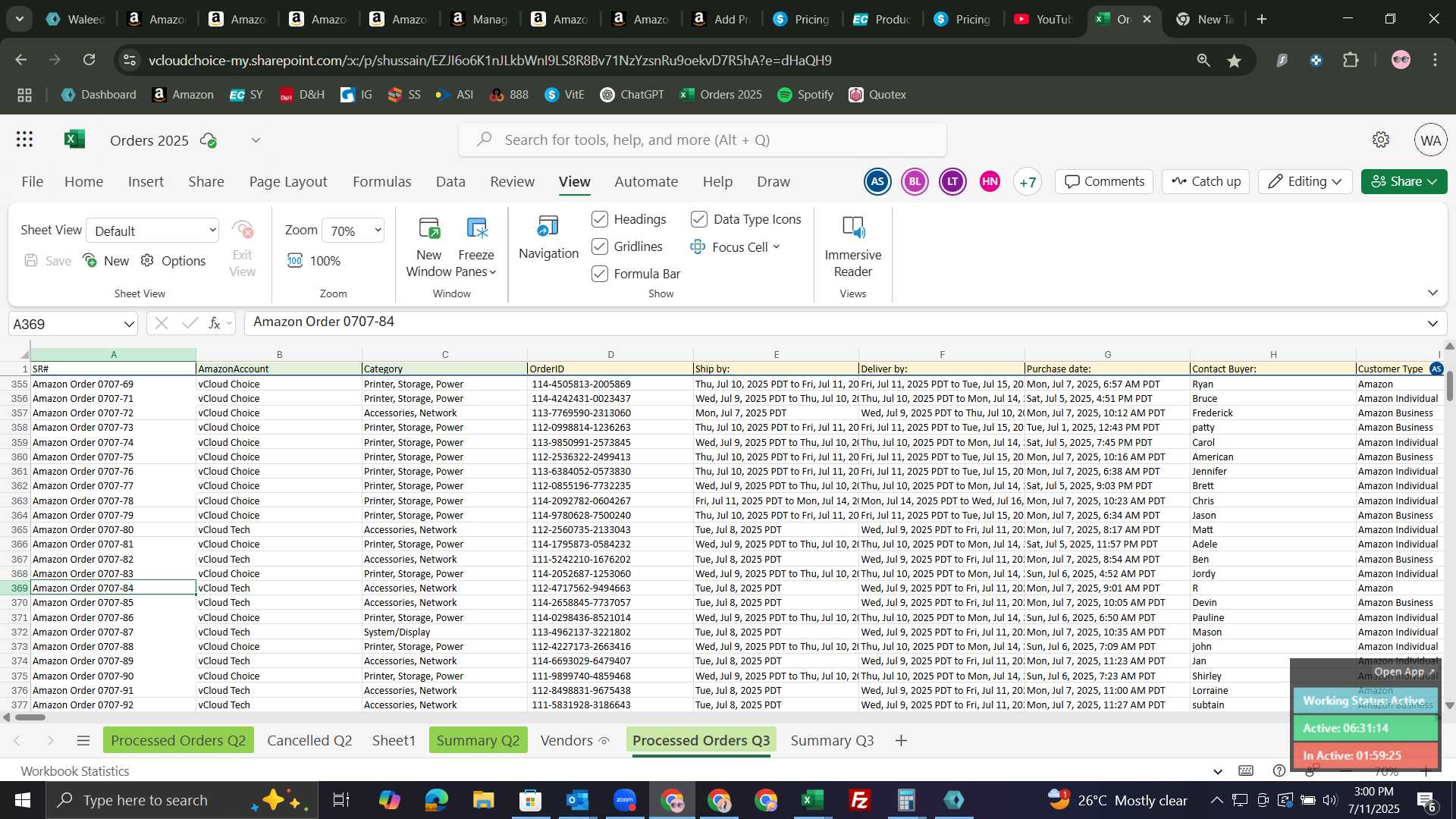Bookmark page with star icon
The height and width of the screenshot is (819, 1456).
click(1235, 61)
